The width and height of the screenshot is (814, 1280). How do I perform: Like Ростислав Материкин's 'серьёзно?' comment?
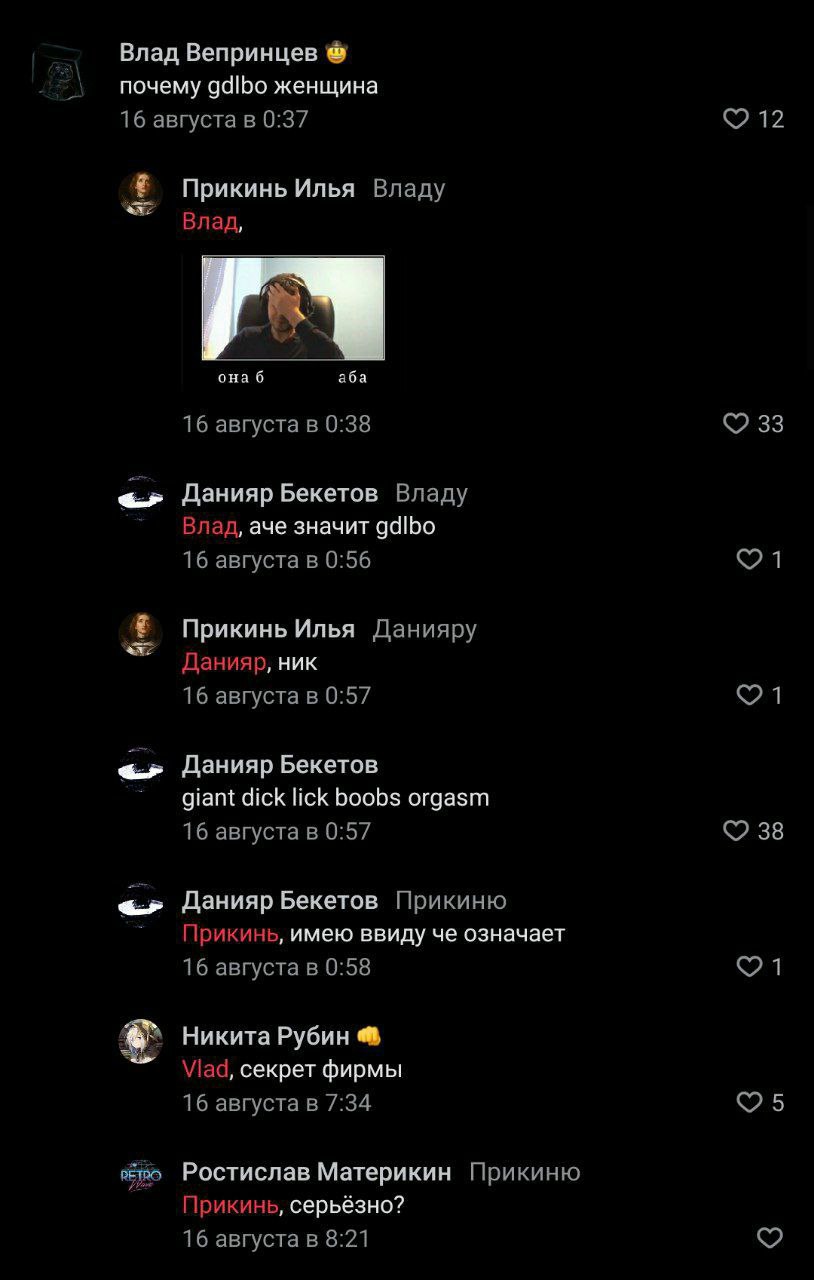coord(769,1239)
